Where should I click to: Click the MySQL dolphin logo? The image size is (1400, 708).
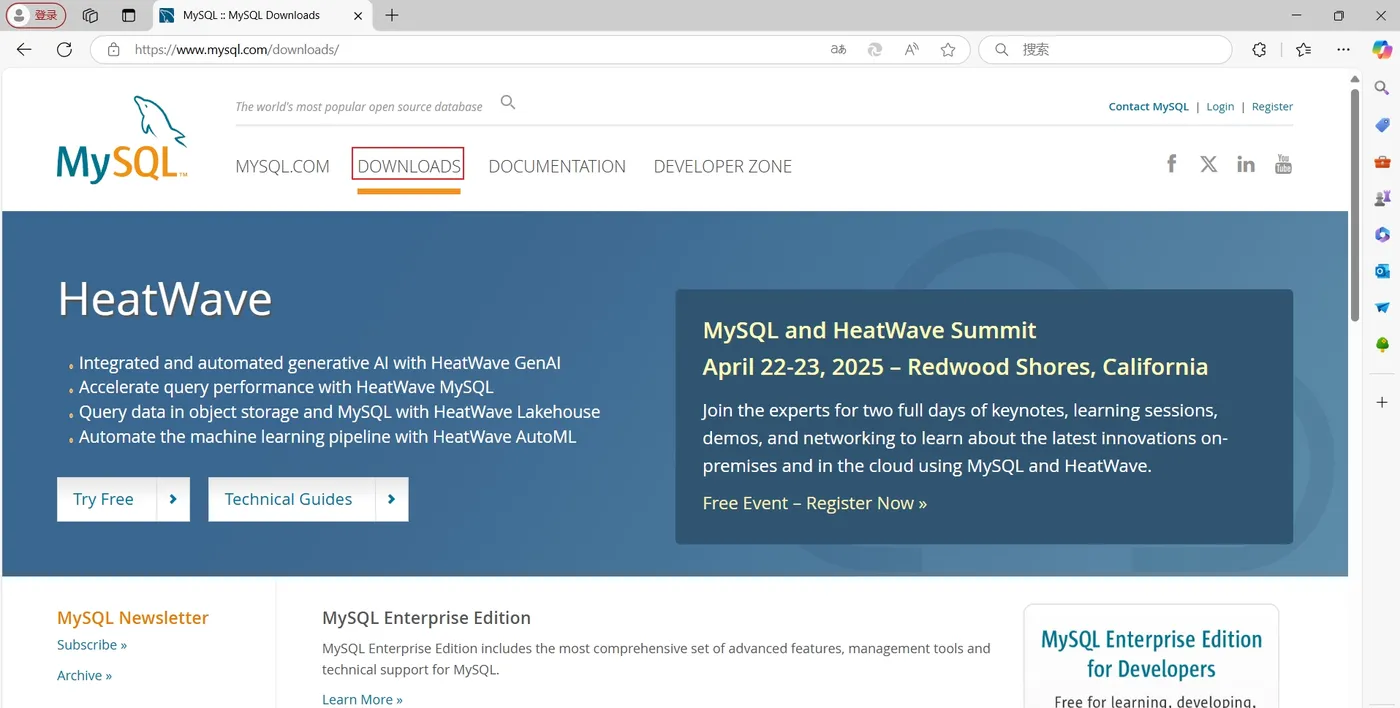click(x=122, y=140)
